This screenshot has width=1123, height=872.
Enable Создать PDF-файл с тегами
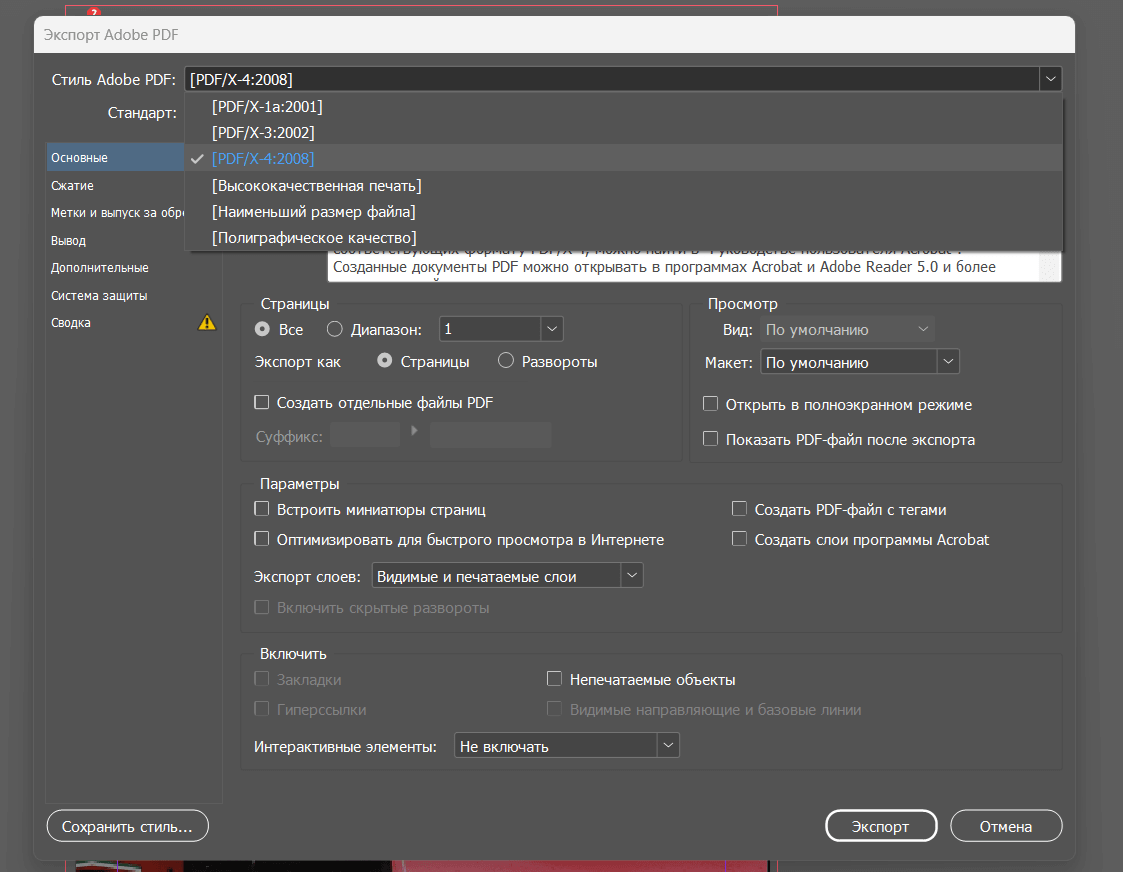739,509
